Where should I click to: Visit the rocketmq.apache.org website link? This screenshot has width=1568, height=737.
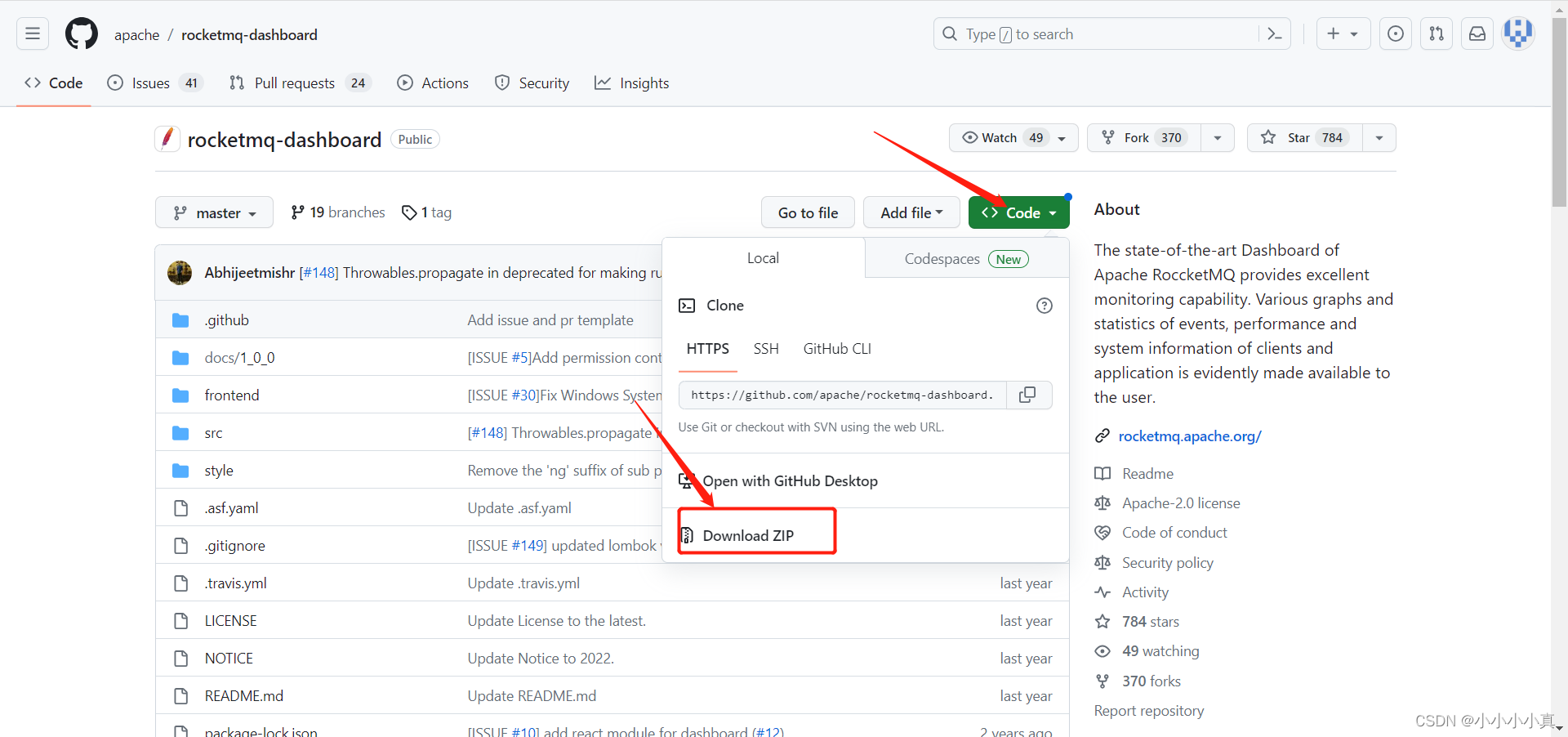tap(1190, 436)
